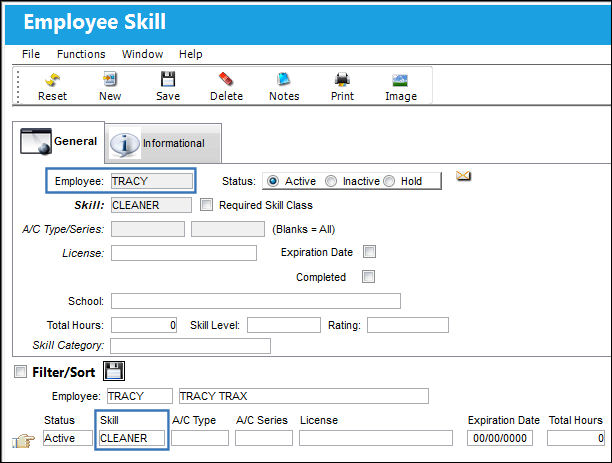
Task: Click the Status column header
Action: pos(59,420)
